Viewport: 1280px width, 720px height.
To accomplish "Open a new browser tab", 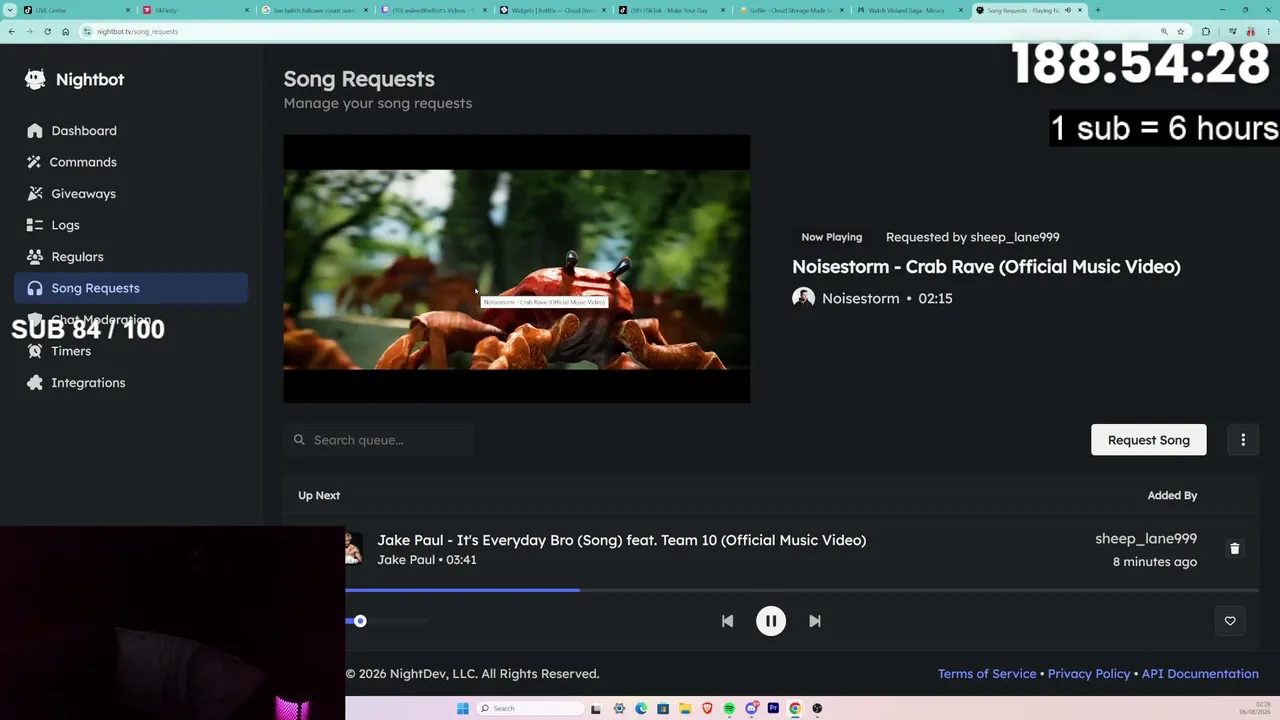I will pos(1097,10).
